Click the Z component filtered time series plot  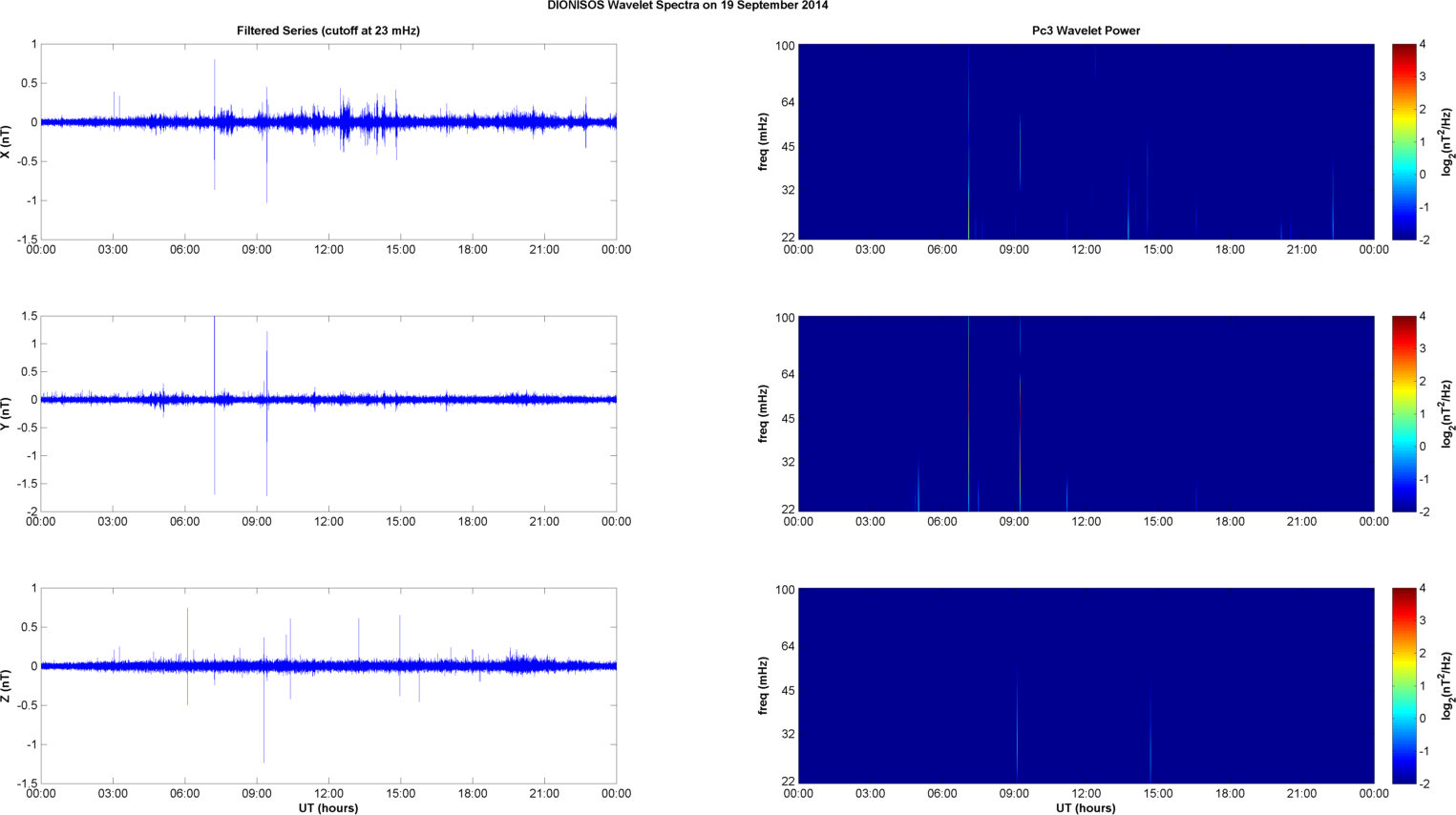328,686
